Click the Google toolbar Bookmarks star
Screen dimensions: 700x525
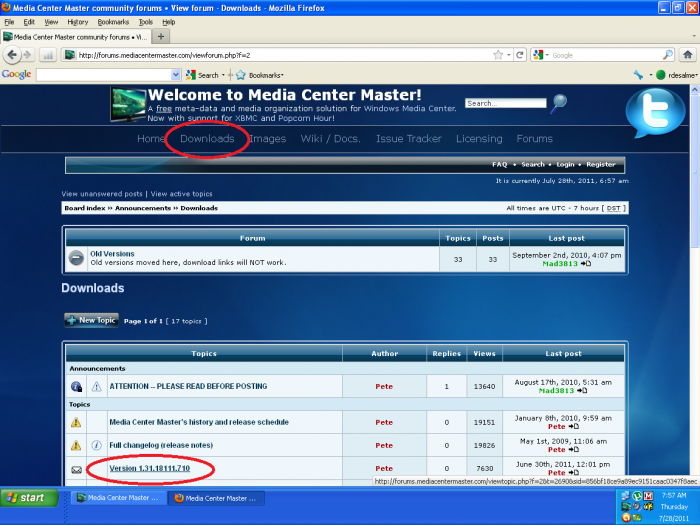point(241,75)
